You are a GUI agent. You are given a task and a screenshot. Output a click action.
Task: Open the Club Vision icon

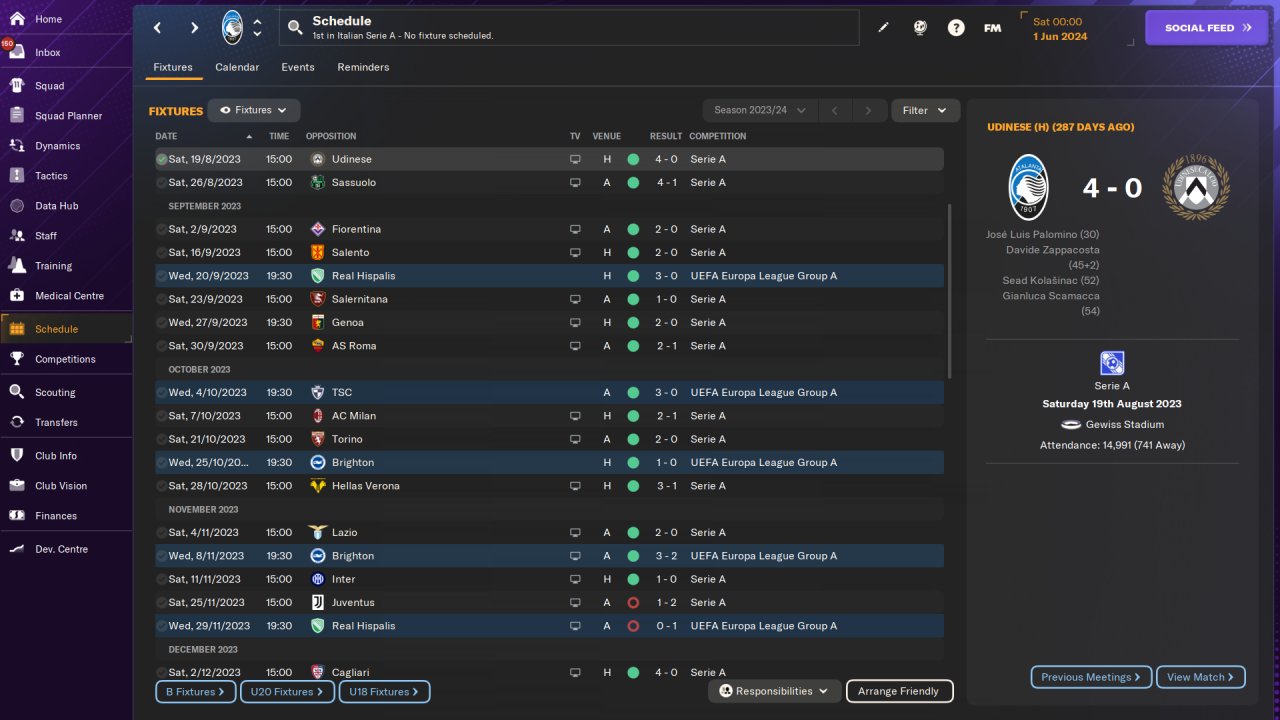point(17,486)
